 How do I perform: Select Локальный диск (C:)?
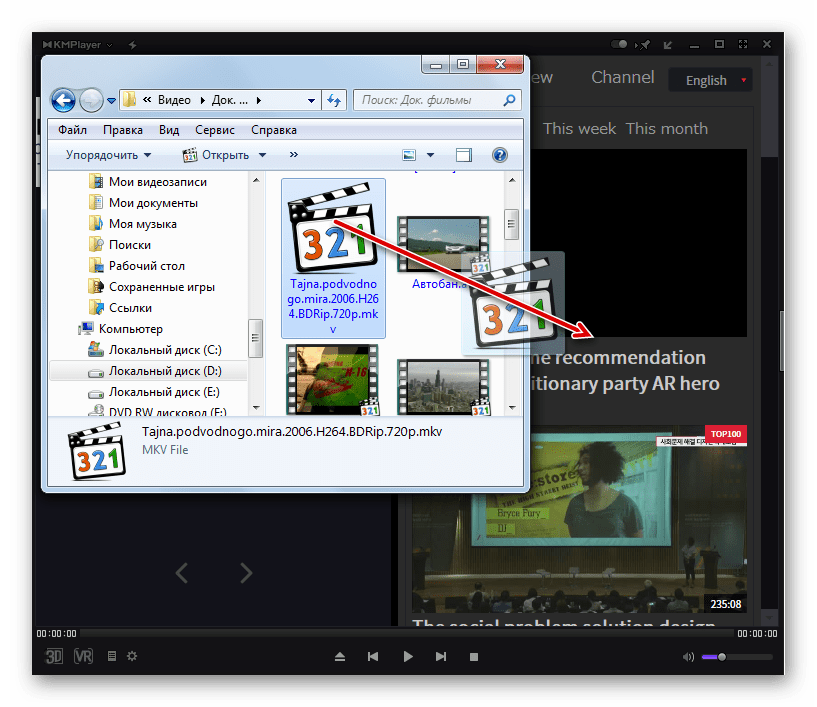tap(155, 350)
